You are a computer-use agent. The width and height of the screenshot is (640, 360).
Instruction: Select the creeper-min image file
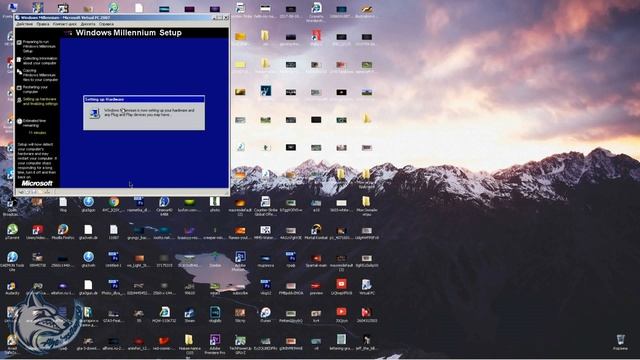click(215, 232)
